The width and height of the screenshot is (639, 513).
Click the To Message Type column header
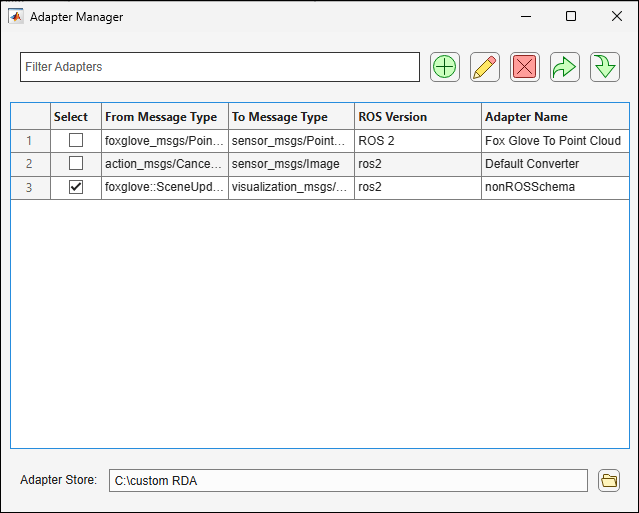pyautogui.click(x=291, y=117)
